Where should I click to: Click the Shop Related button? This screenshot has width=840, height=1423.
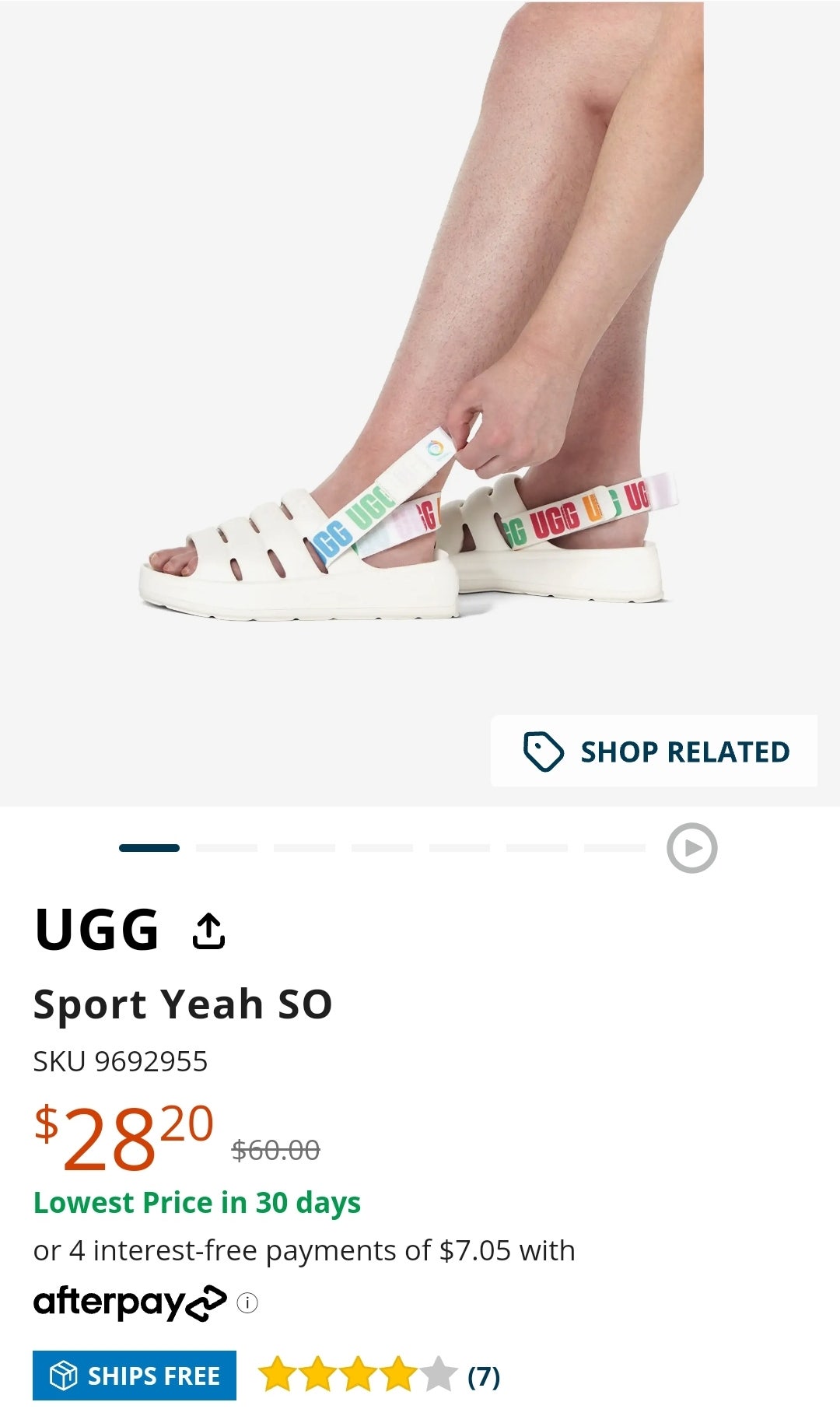coord(654,751)
